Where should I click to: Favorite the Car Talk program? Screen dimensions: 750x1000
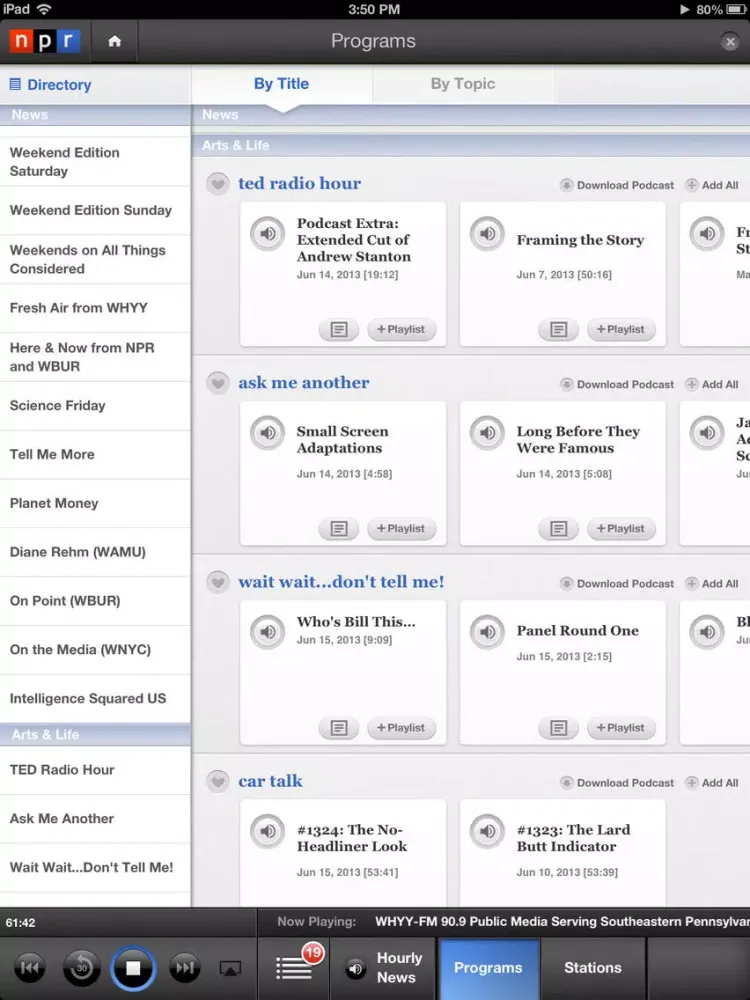click(217, 781)
